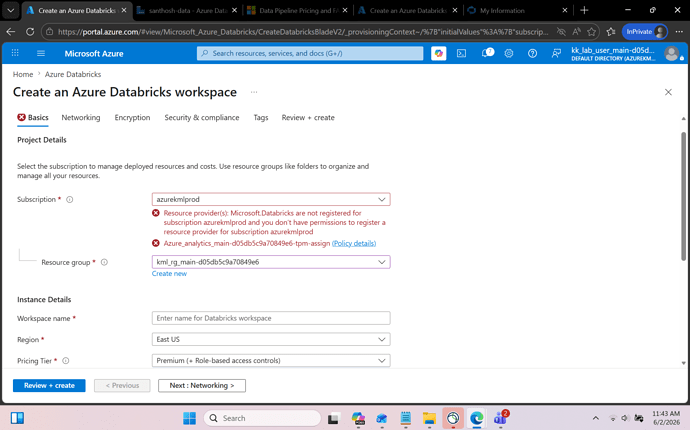Click the Windows taskbar Search box
The height and width of the screenshot is (430, 690).
tap(262, 418)
